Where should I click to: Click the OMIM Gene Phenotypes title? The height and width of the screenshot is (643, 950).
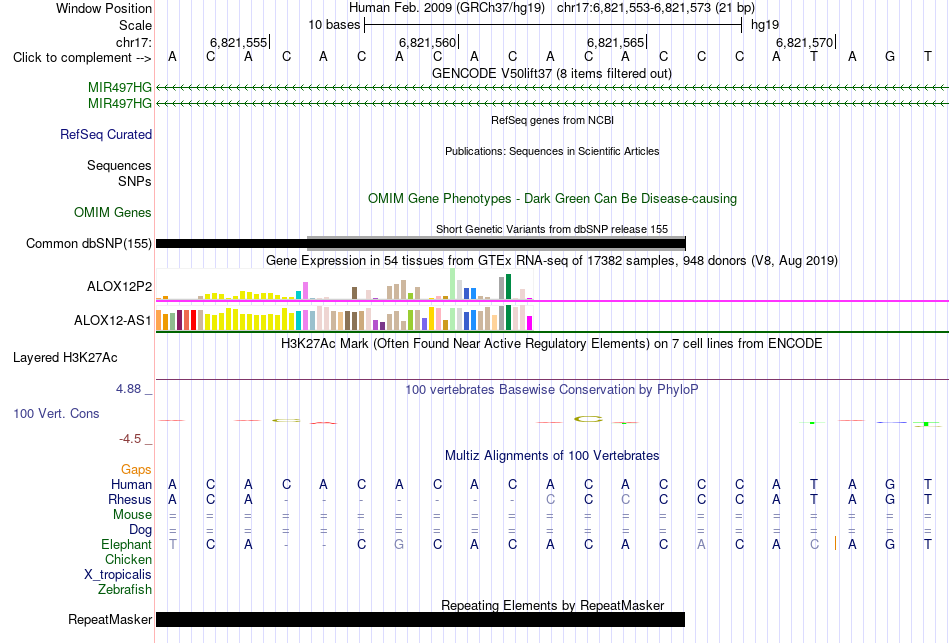point(552,198)
